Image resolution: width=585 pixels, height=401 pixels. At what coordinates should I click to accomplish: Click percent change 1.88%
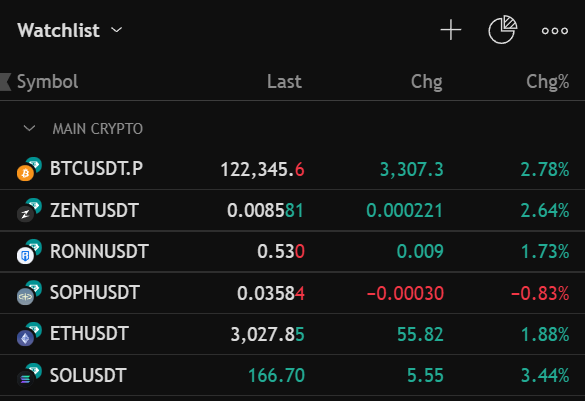pos(545,334)
